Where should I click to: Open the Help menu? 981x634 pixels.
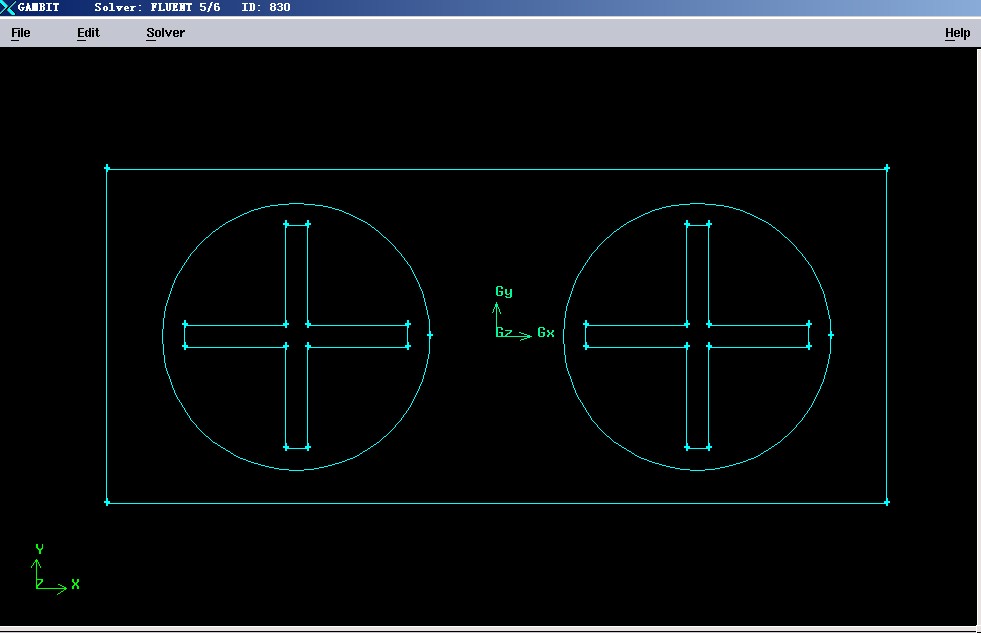coord(957,33)
